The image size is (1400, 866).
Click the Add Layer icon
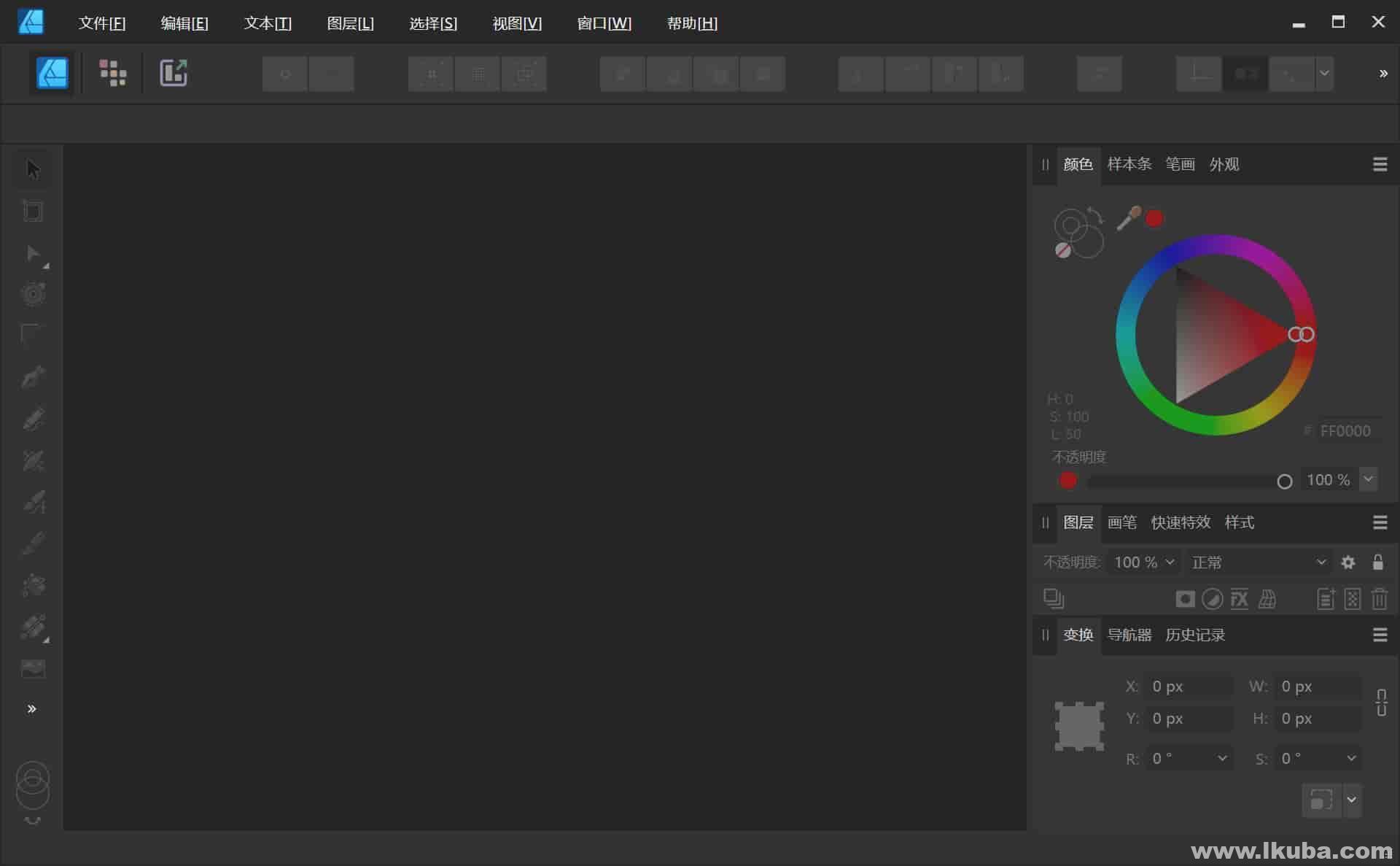coord(1326,598)
